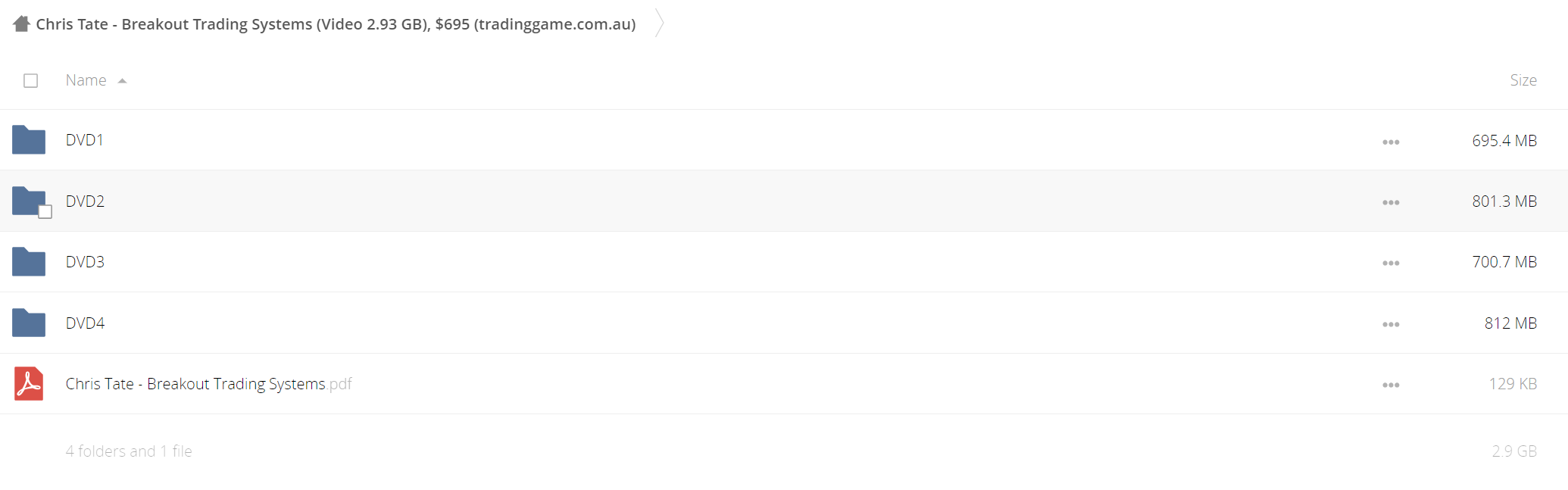Viewport: 1568px width, 490px height.
Task: Click the home icon in the breadcrumb
Action: tap(21, 23)
